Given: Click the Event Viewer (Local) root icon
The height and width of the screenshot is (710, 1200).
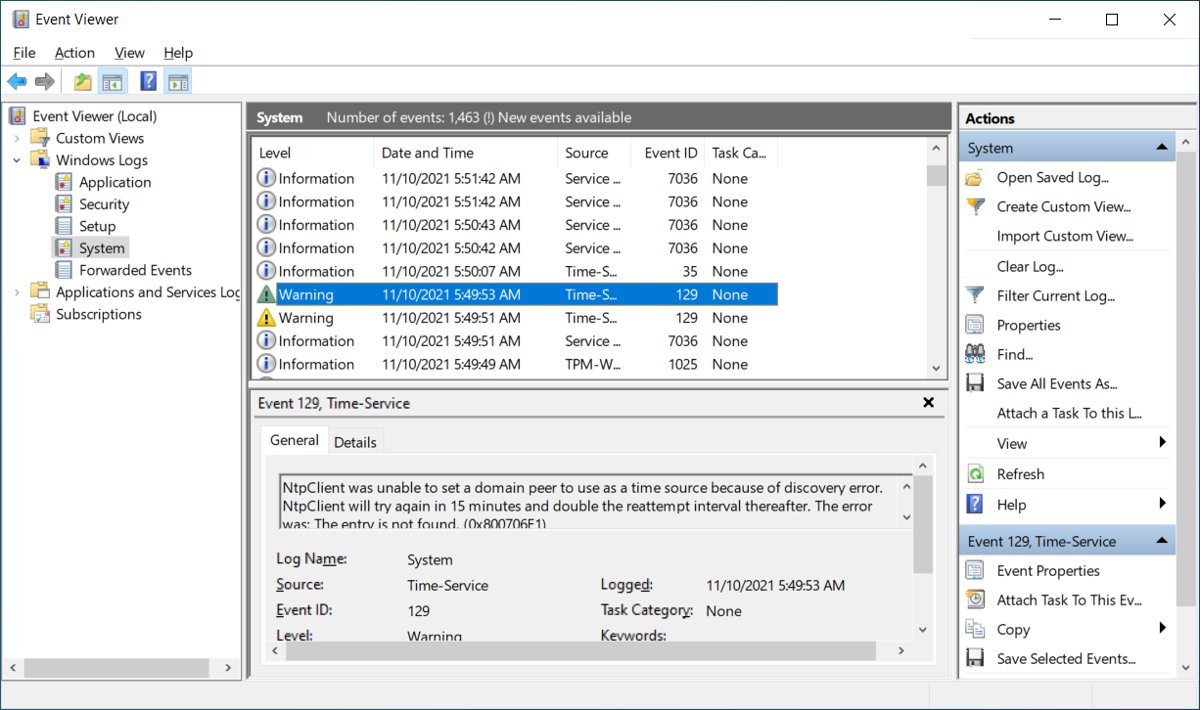Looking at the screenshot, I should click(x=18, y=116).
